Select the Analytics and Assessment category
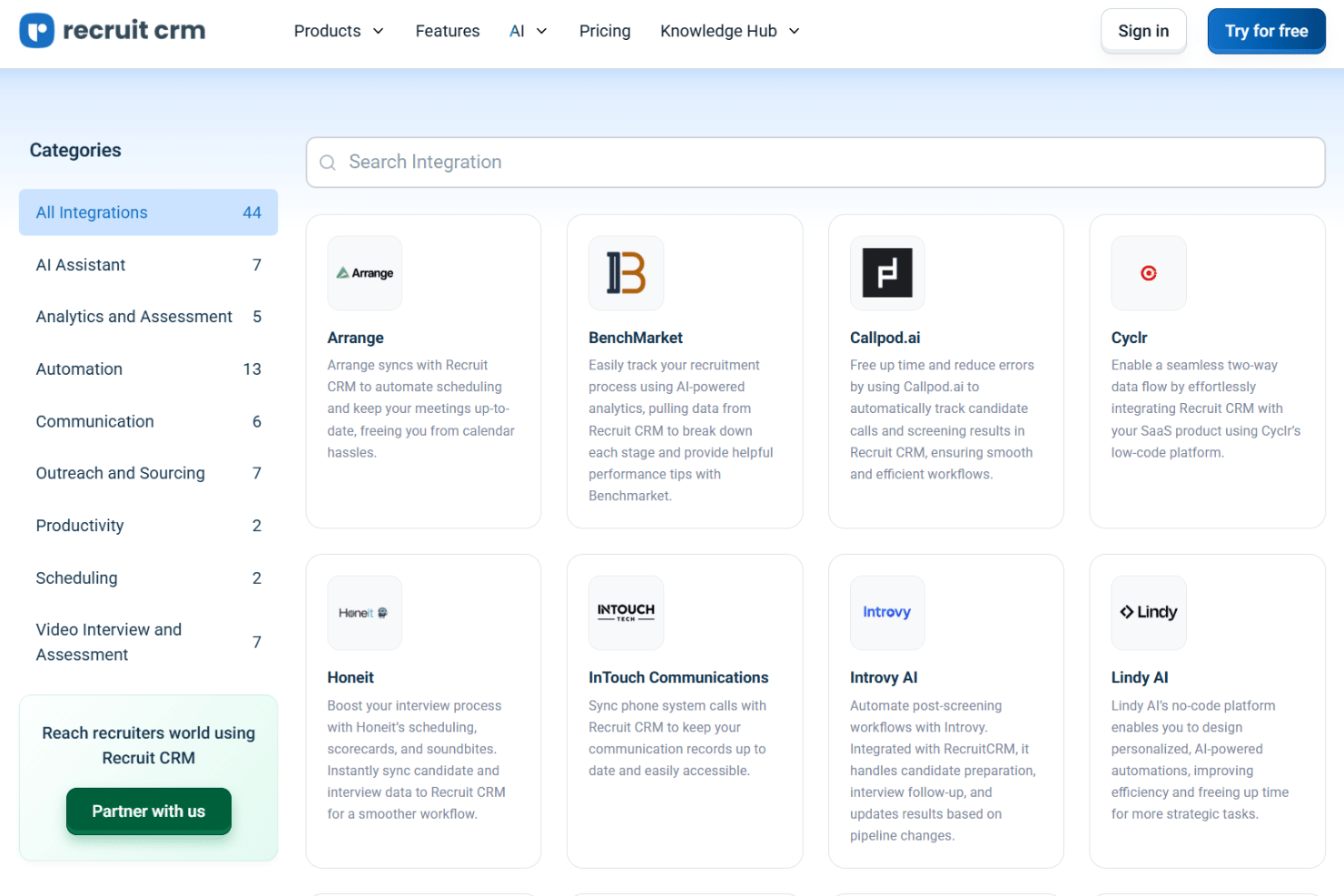Image resolution: width=1344 pixels, height=896 pixels. 149,317
